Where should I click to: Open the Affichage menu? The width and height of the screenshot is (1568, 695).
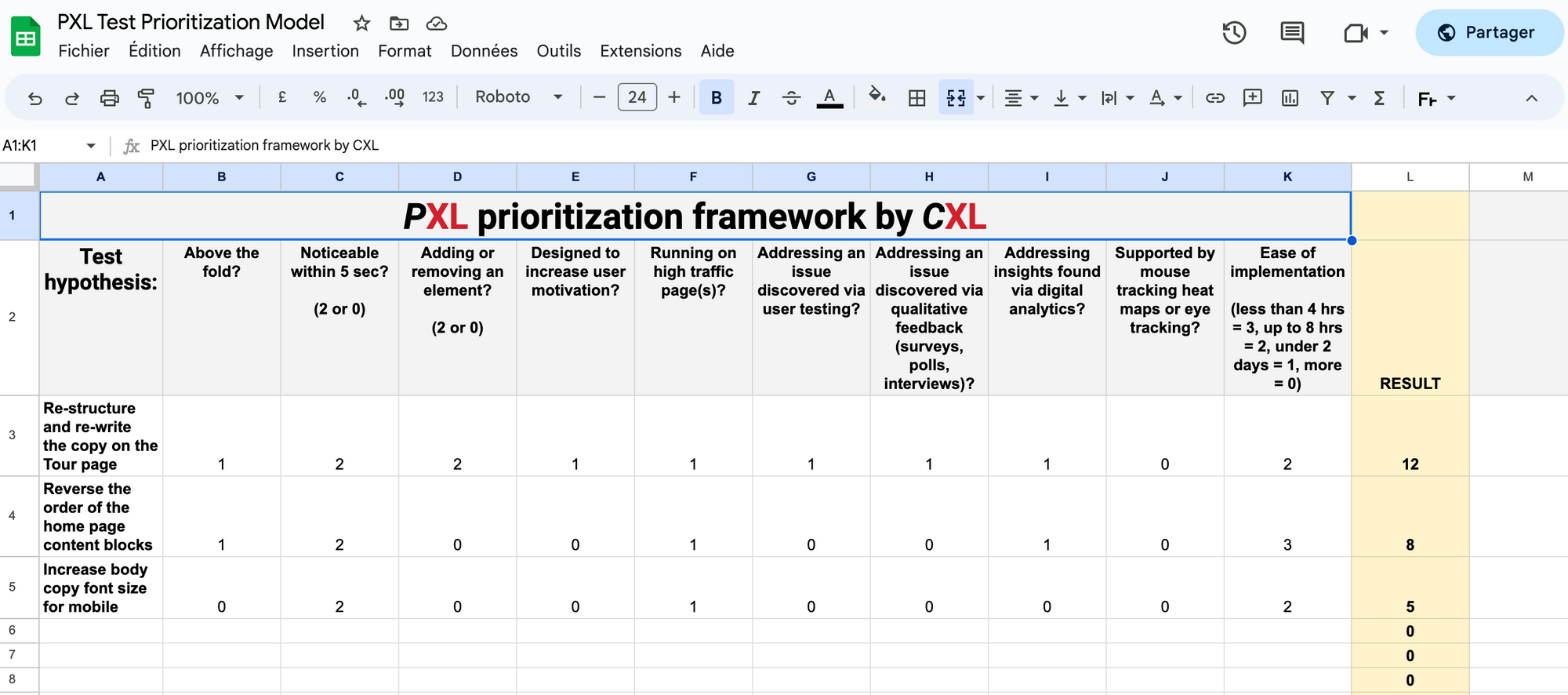[236, 51]
